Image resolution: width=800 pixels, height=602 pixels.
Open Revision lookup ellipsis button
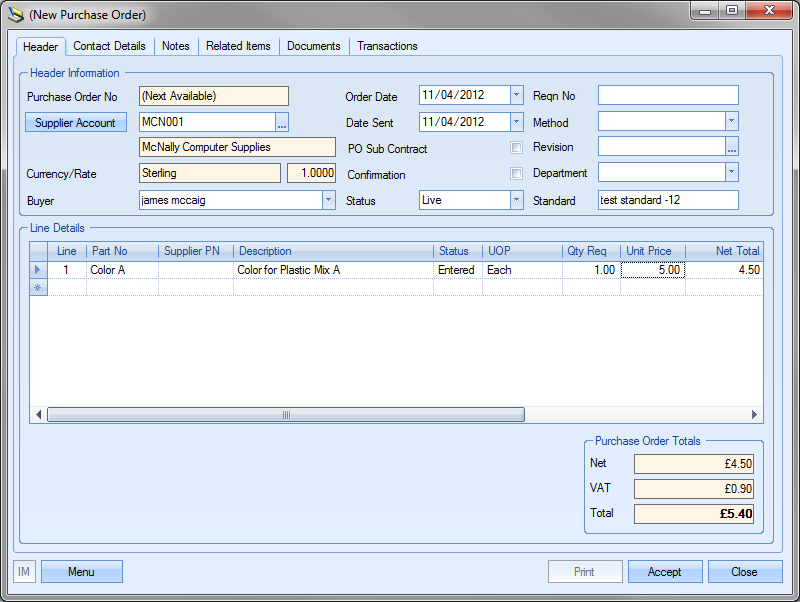point(731,147)
